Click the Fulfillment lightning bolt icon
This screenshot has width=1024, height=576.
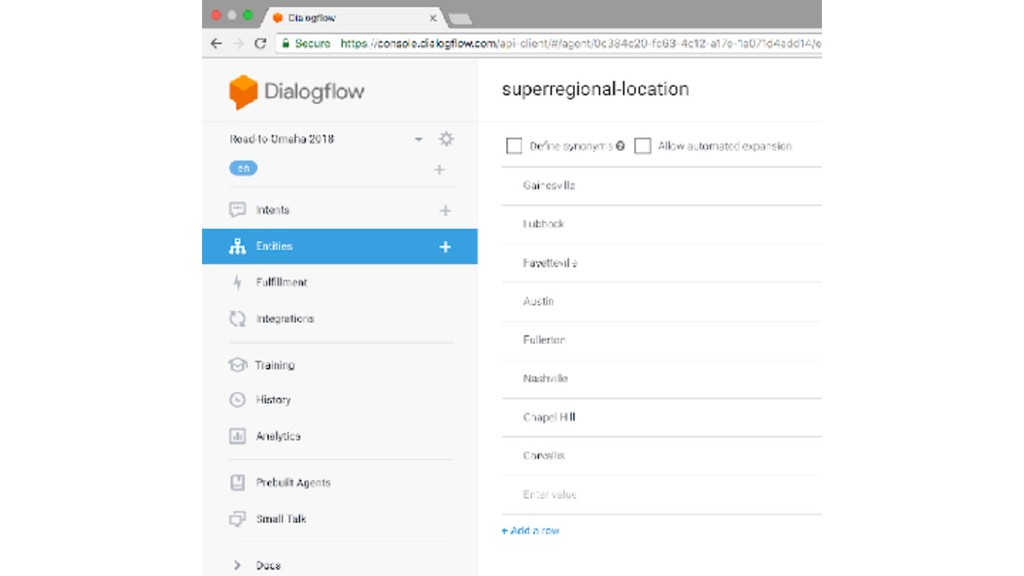[237, 282]
